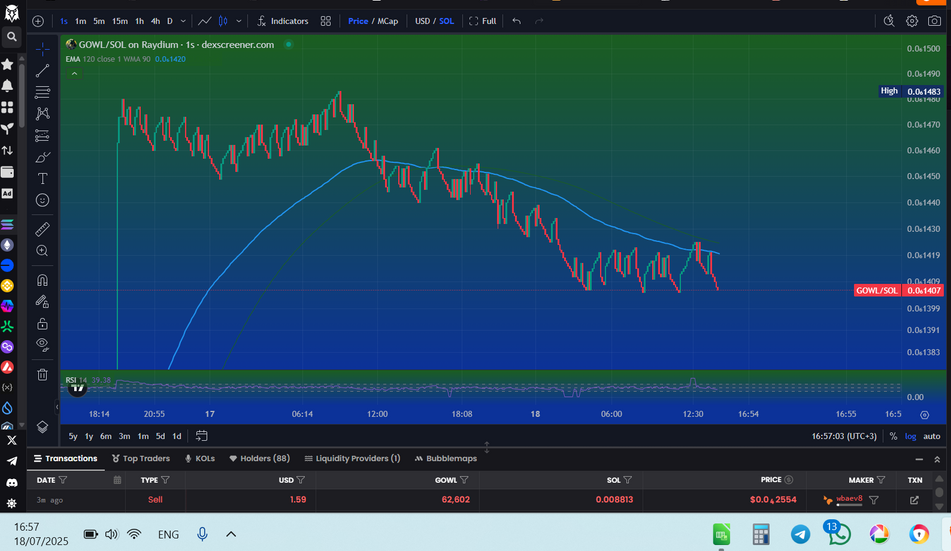Open alerts bell in sidebar
The image size is (951, 551).
(7, 86)
